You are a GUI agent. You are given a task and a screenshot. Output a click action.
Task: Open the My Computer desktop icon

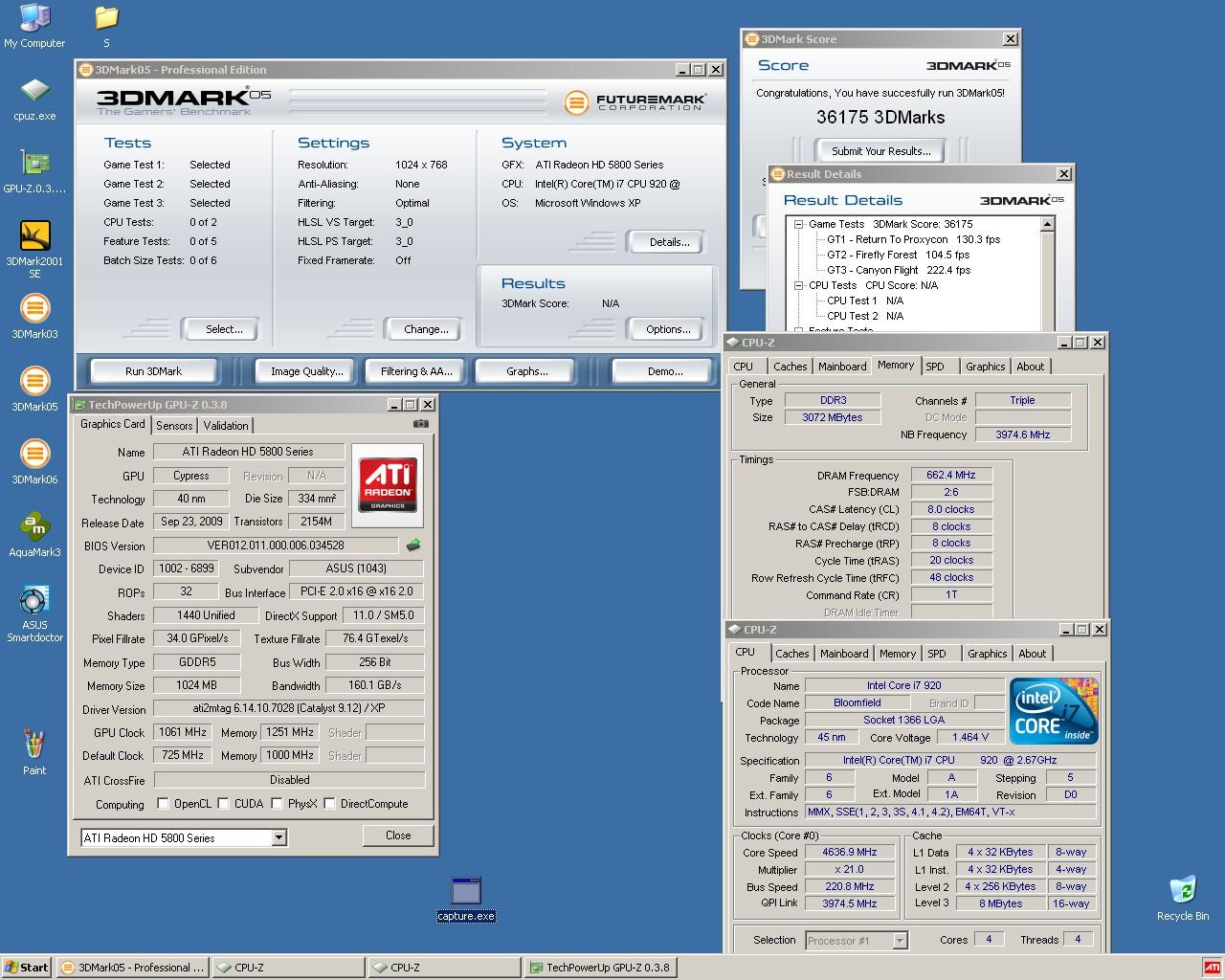click(34, 27)
